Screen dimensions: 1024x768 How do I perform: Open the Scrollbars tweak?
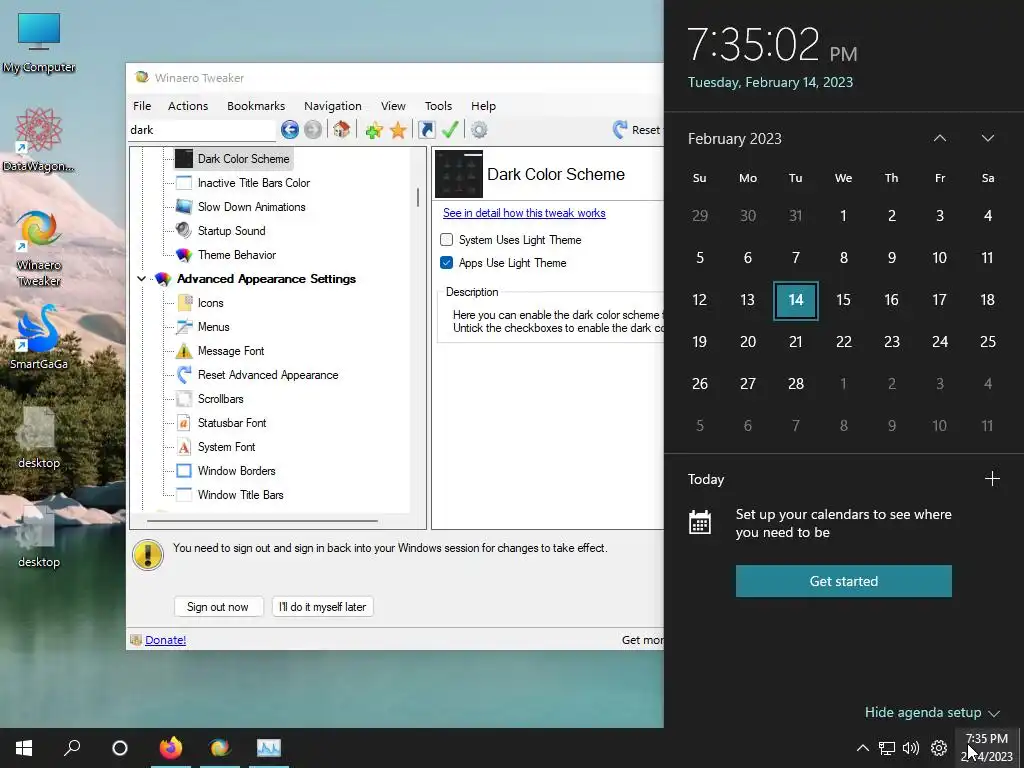(210, 399)
